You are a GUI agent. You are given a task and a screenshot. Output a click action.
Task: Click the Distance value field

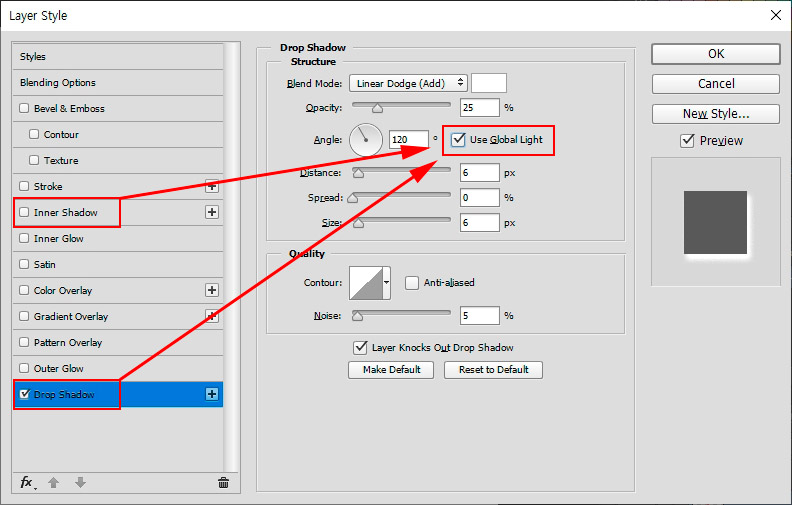(x=479, y=173)
